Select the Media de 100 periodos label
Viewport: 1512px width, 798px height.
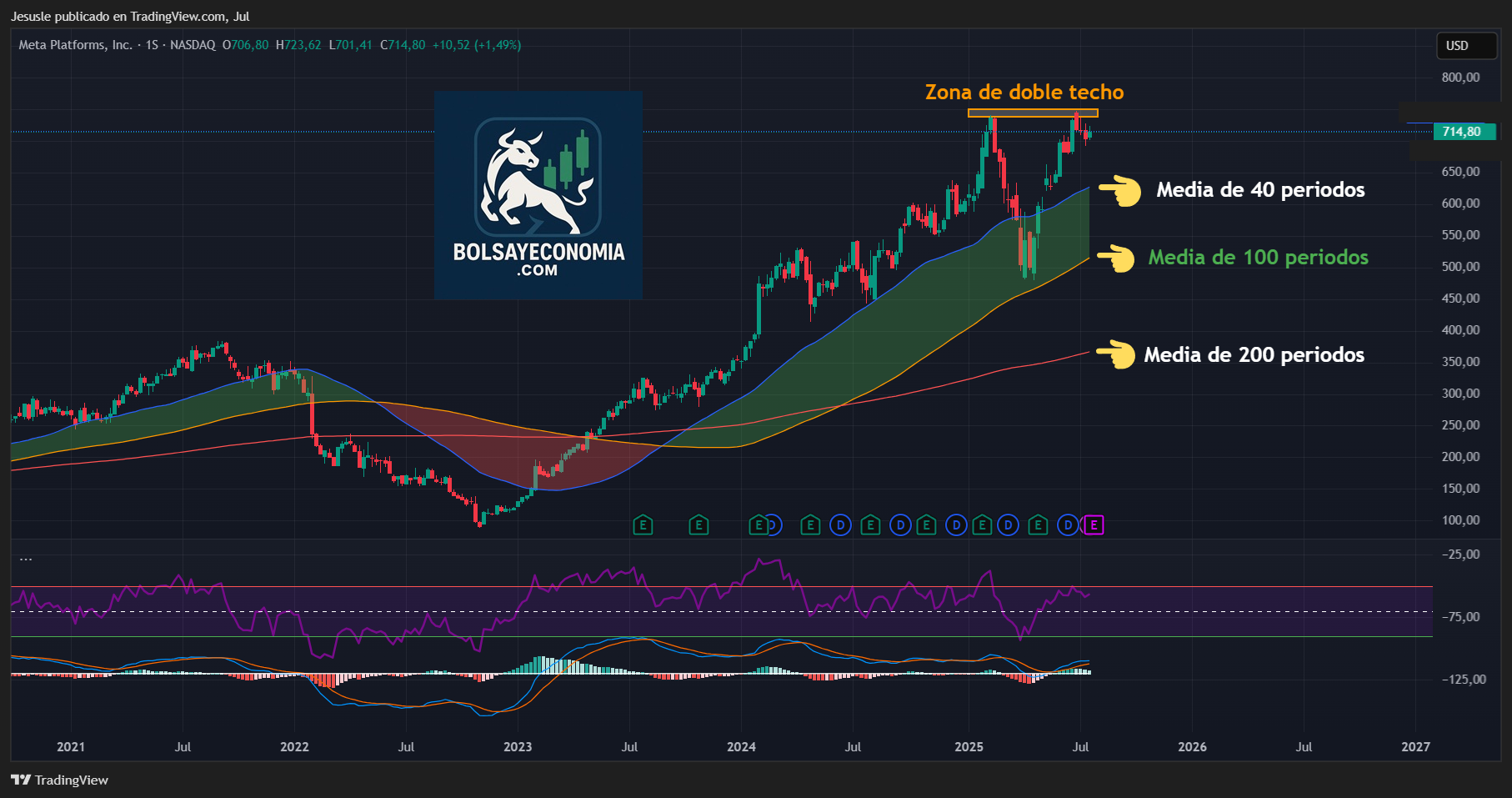pyautogui.click(x=1258, y=258)
